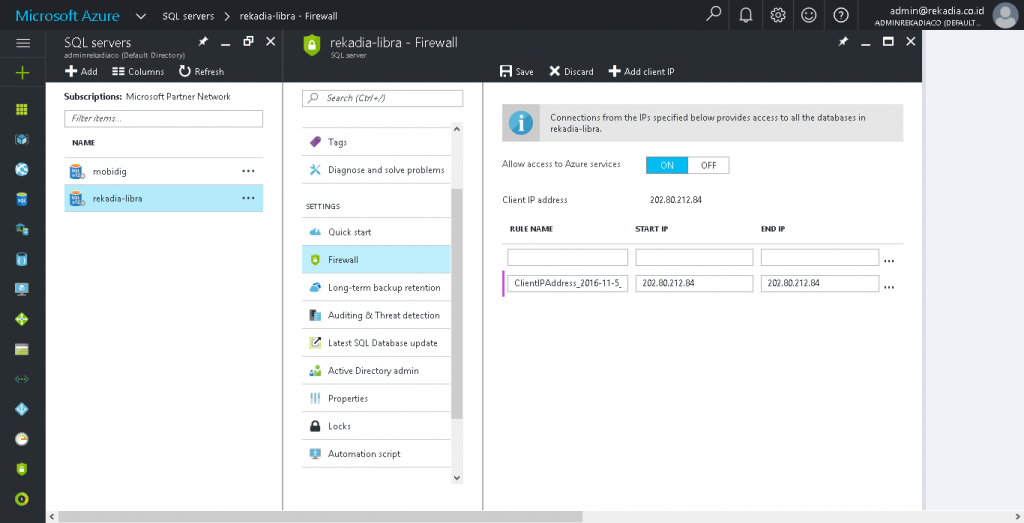Click ClientIPAddress_2016-11-5 rule name field
The height and width of the screenshot is (523, 1024).
click(x=568, y=283)
